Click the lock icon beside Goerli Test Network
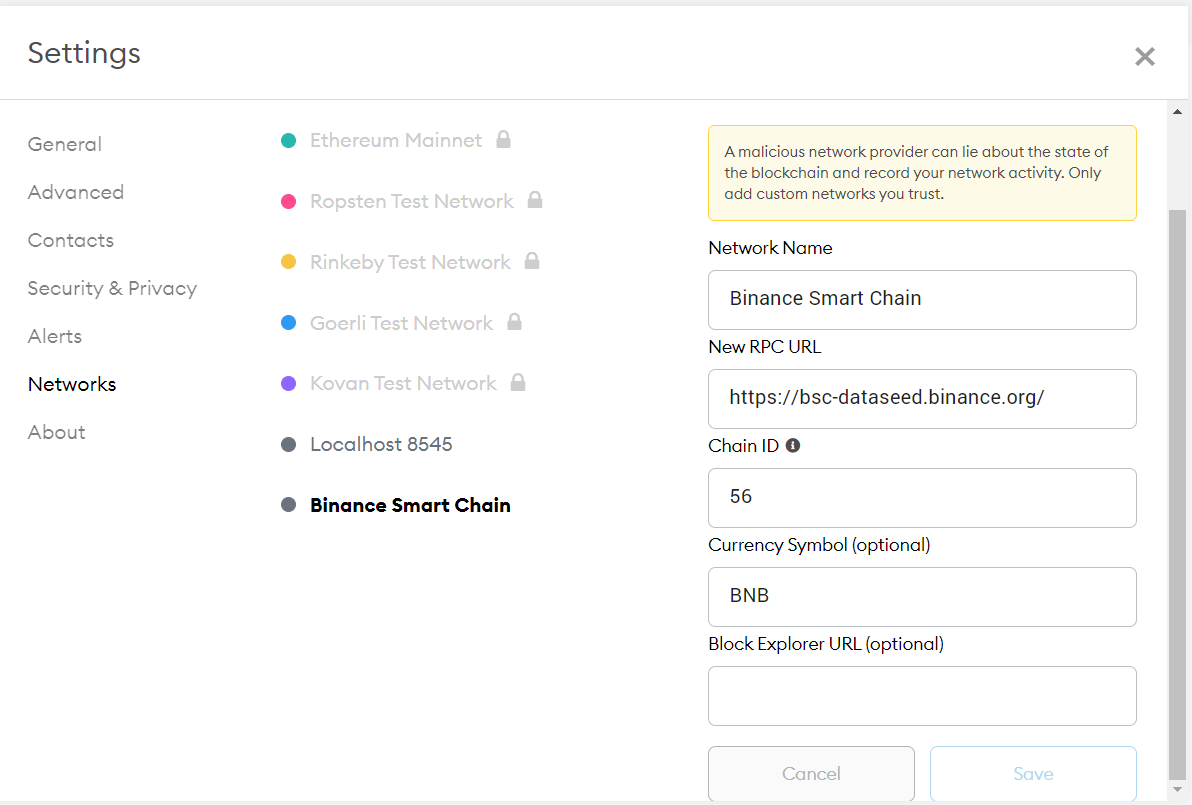 515,322
